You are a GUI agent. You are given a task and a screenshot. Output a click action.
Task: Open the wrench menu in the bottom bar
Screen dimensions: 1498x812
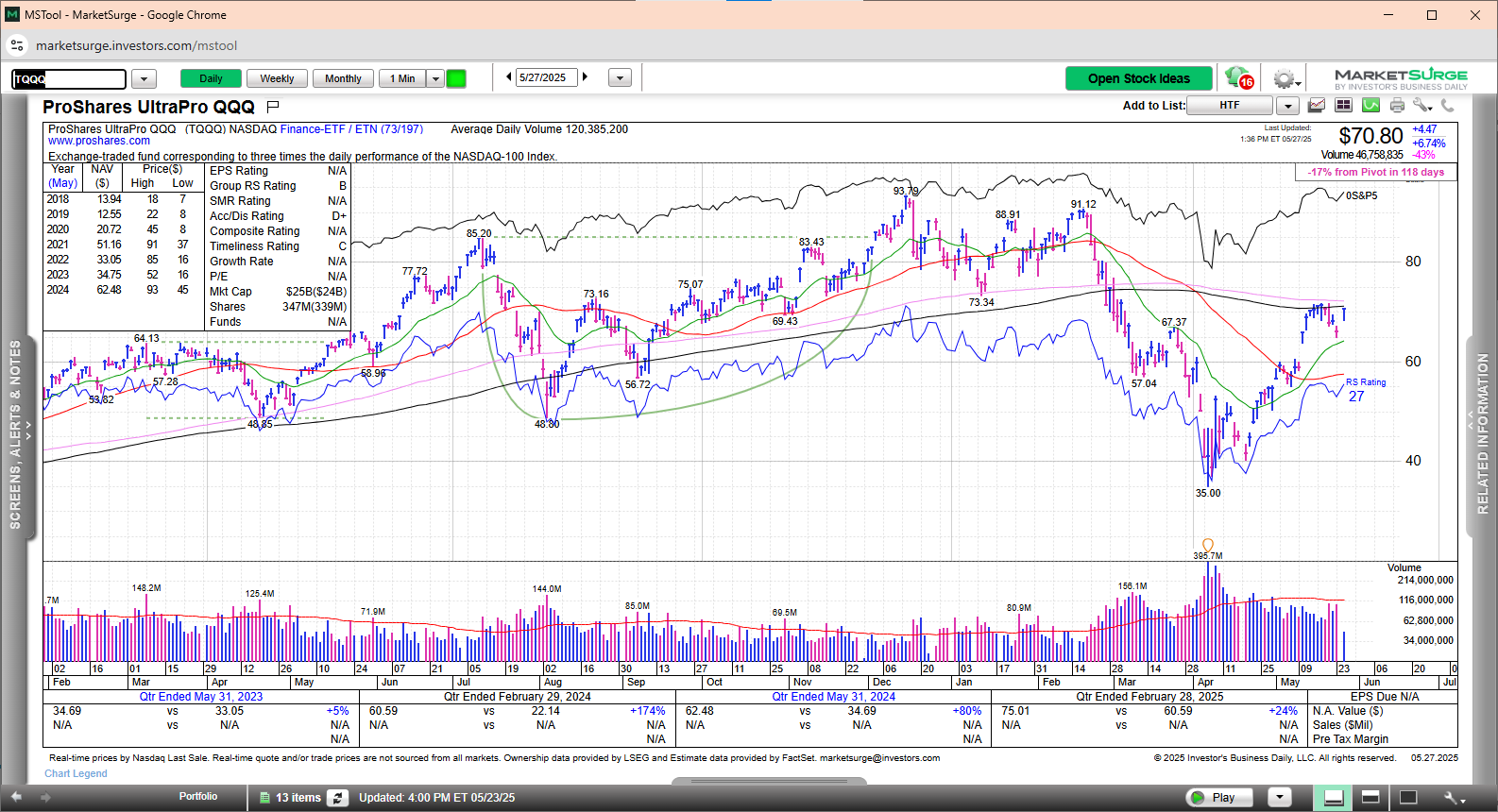point(1453,798)
